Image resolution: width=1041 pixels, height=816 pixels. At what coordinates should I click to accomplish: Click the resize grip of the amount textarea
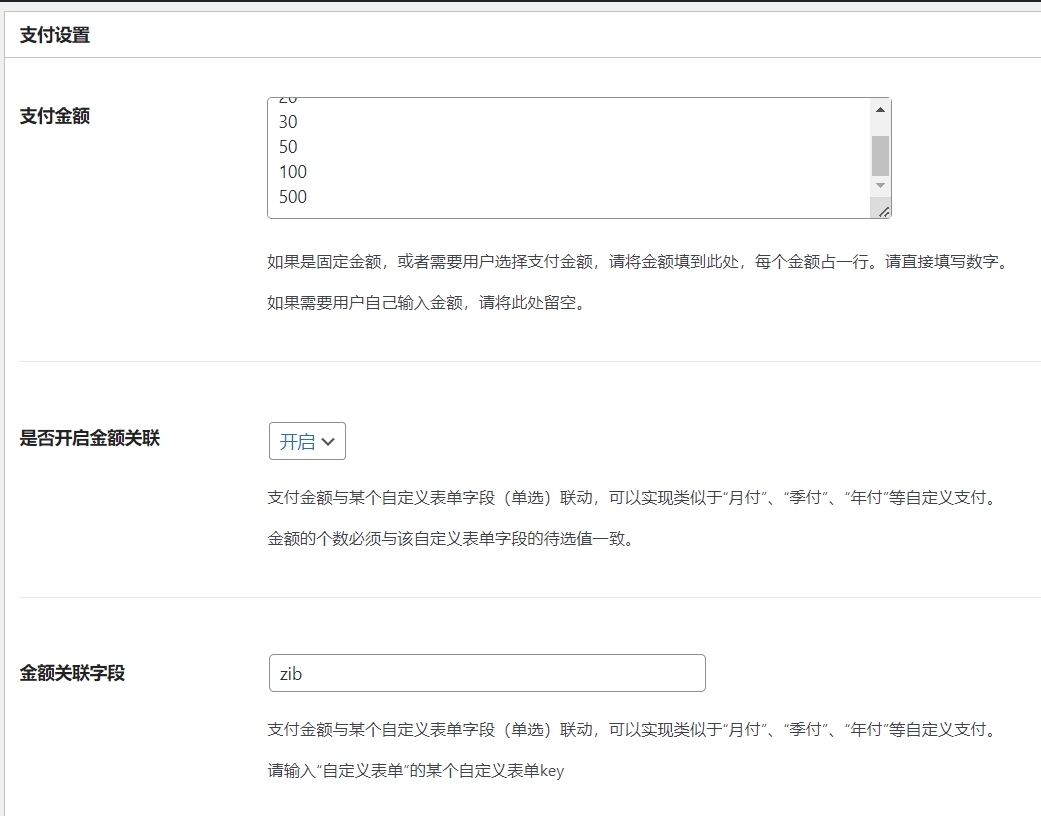pyautogui.click(x=883, y=211)
